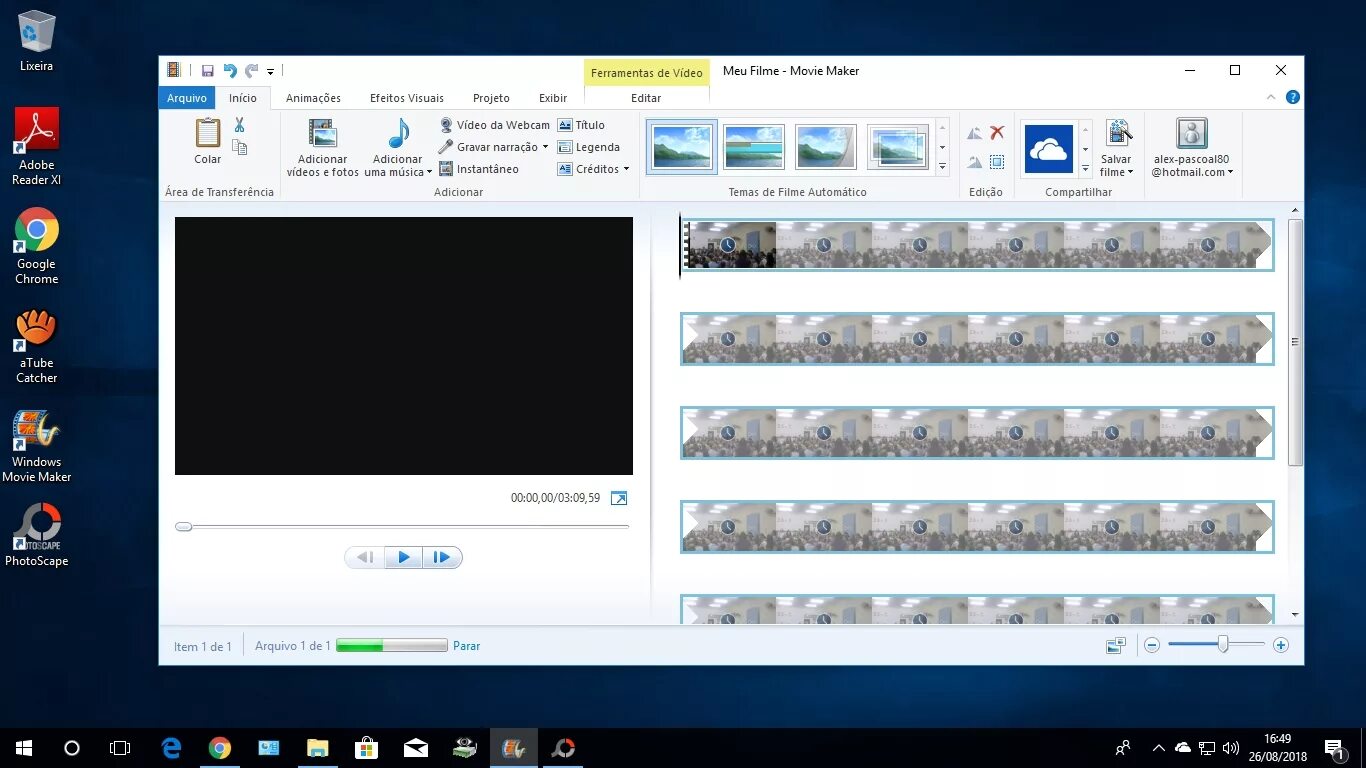Open Microsoft Edge in the taskbar
This screenshot has width=1366, height=768.
pyautogui.click(x=172, y=748)
